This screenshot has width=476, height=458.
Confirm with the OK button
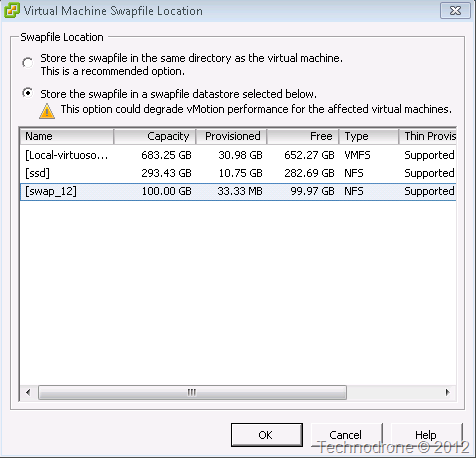[x=267, y=435]
